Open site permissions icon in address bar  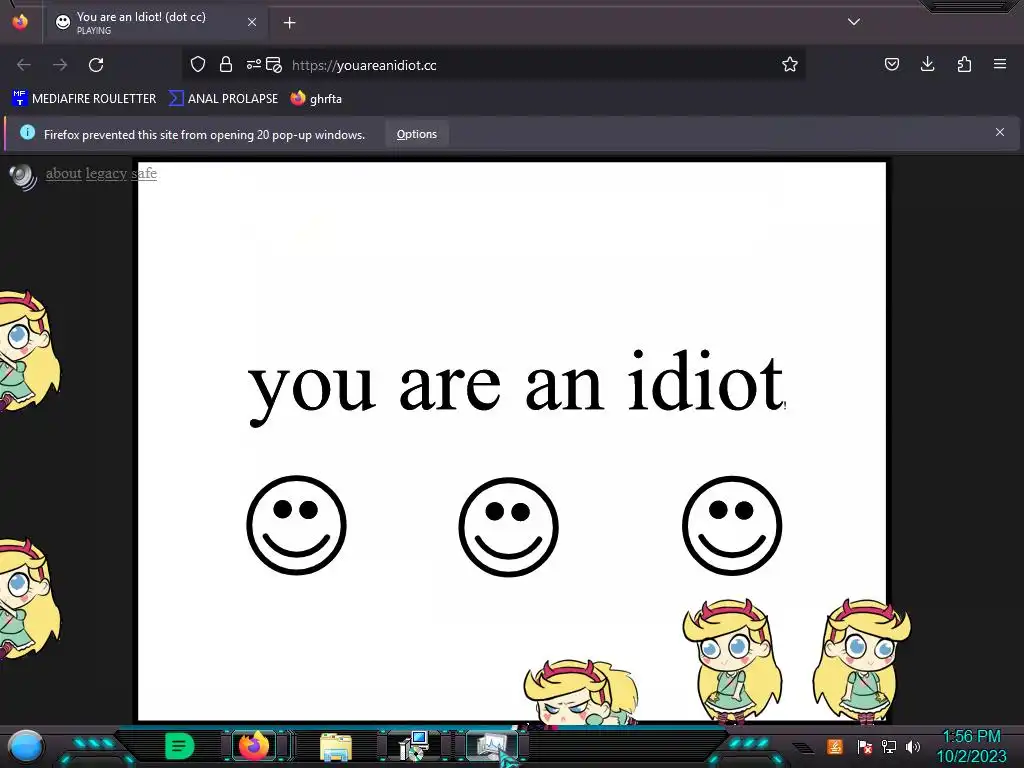pos(253,65)
